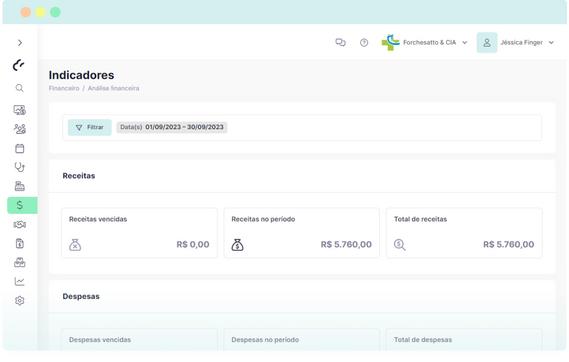Click the Receitas vencidas R$ 0,00 value
569x362 pixels.
click(193, 244)
